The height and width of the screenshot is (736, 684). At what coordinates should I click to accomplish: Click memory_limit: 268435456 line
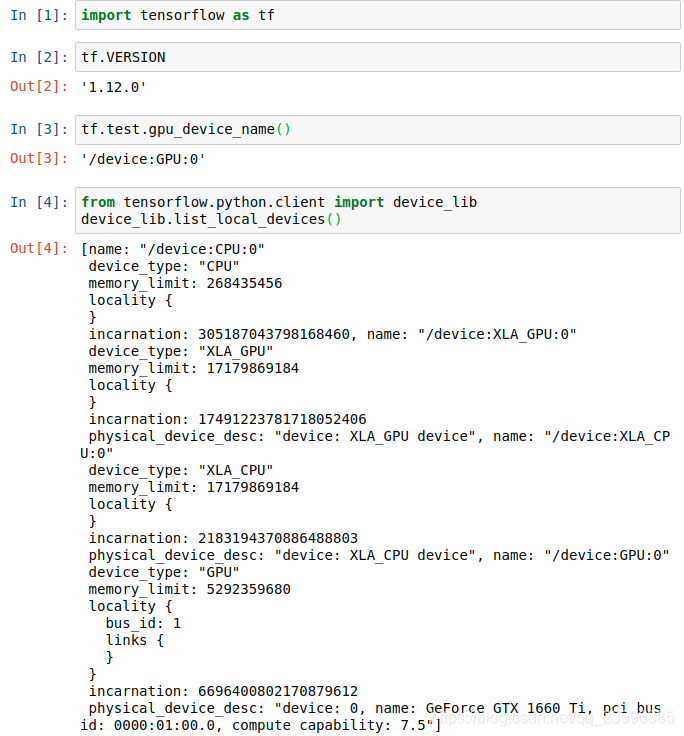pos(185,283)
